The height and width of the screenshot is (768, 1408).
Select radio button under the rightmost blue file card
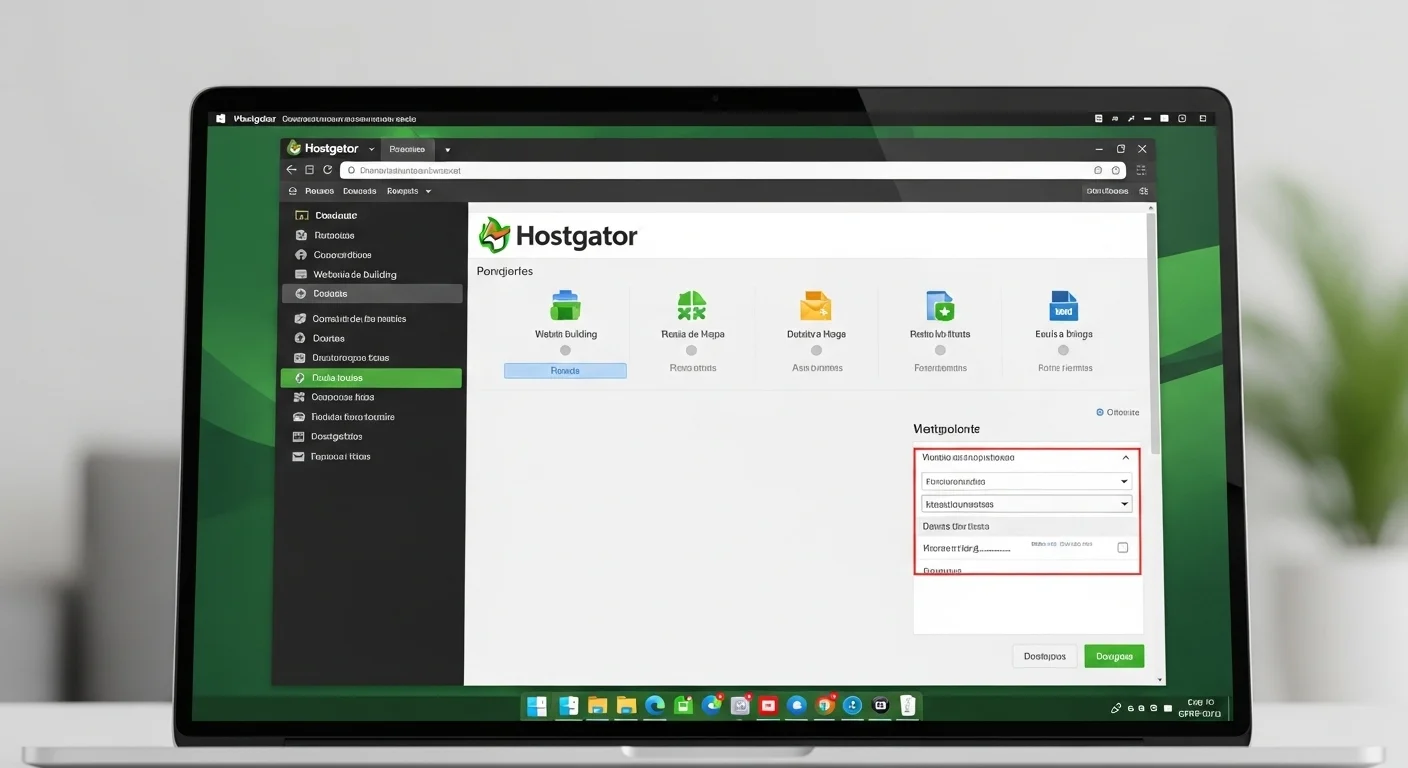(1063, 350)
